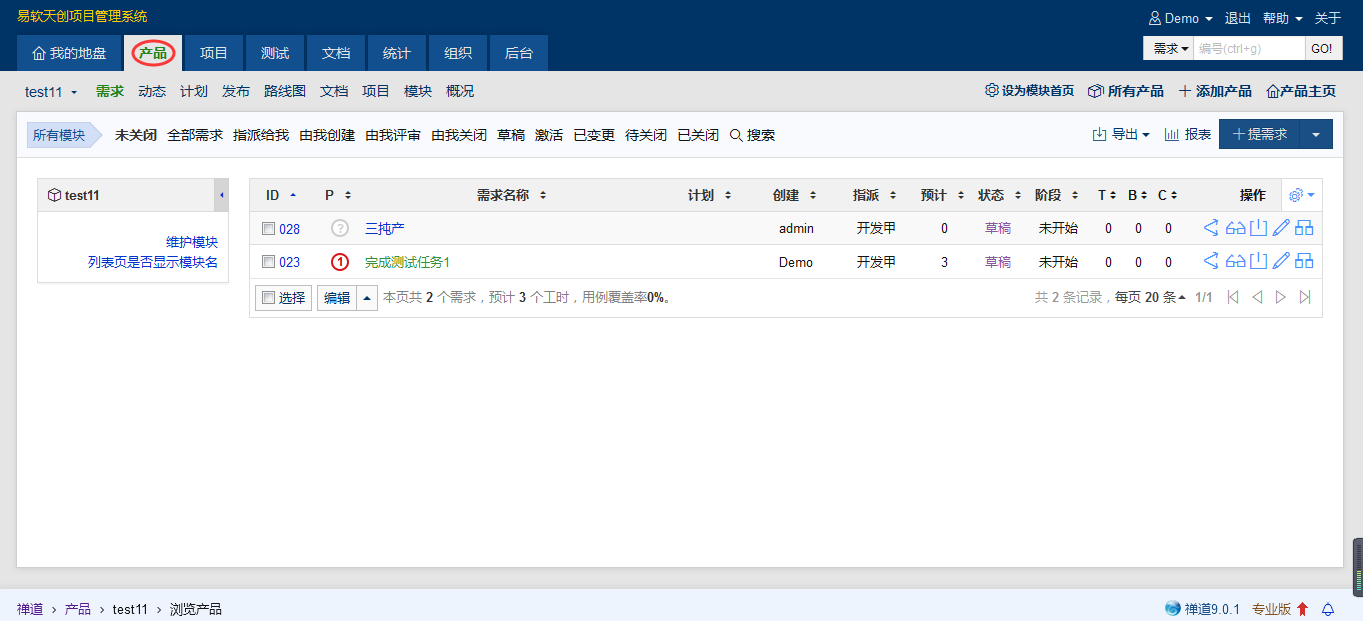1363x621 pixels.
Task: Click the 禅道9.0.1 version logo
Action: 1202,609
